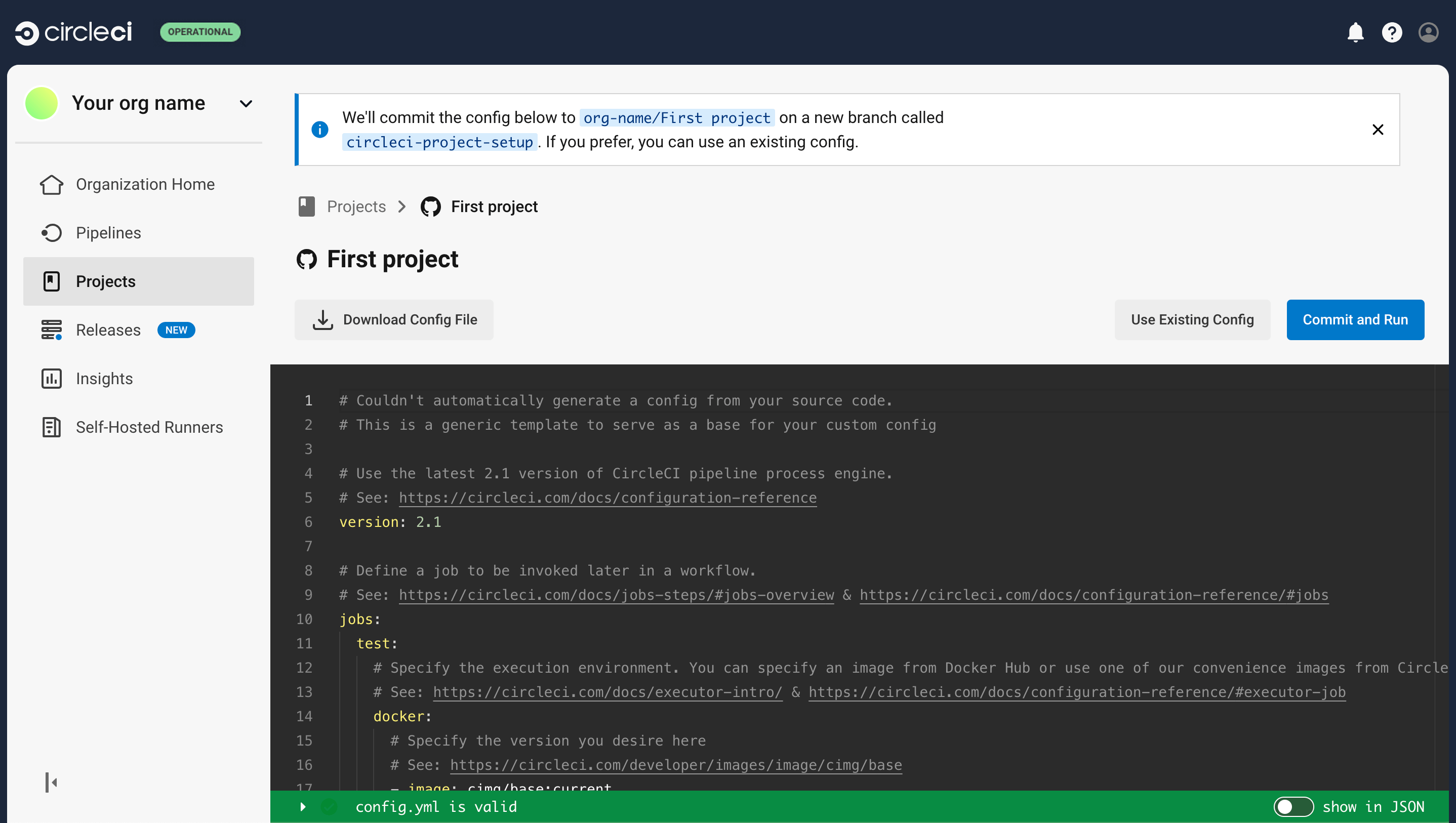Open Insights in the sidebar
Image resolution: width=1456 pixels, height=823 pixels.
point(139,379)
